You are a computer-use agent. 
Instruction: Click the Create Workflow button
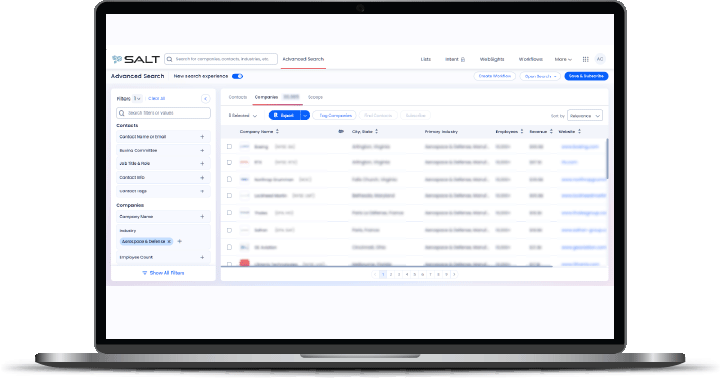[495, 76]
